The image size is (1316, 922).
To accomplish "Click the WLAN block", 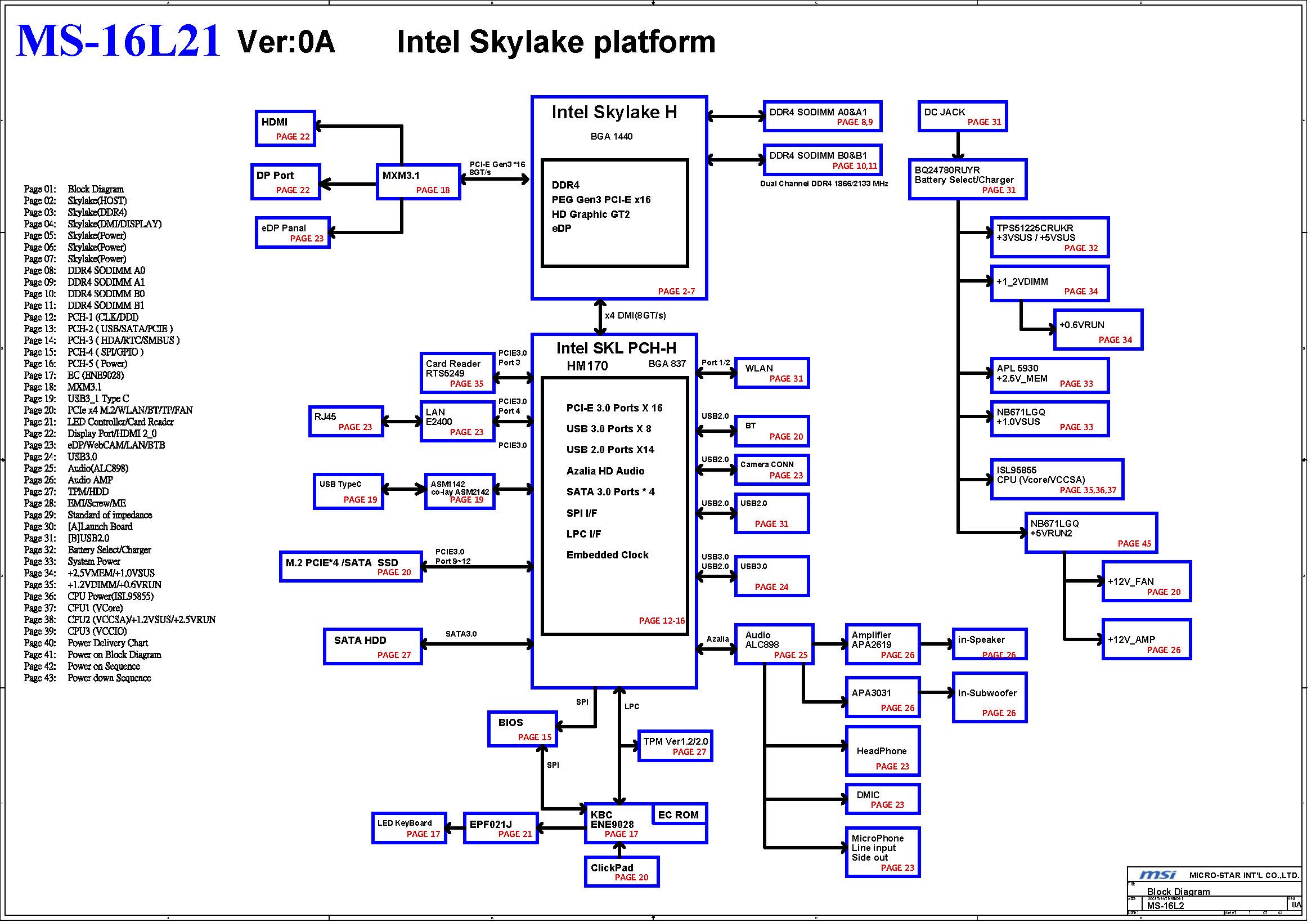I will point(771,373).
